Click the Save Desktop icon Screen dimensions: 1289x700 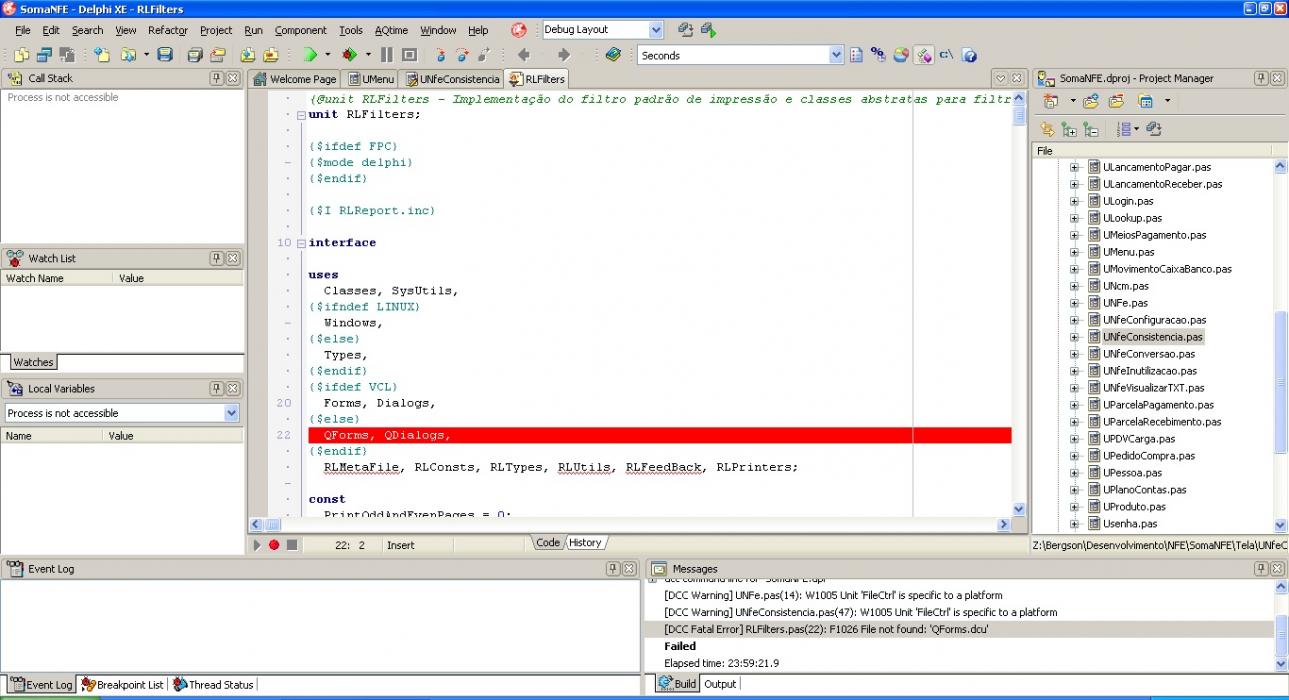686,30
